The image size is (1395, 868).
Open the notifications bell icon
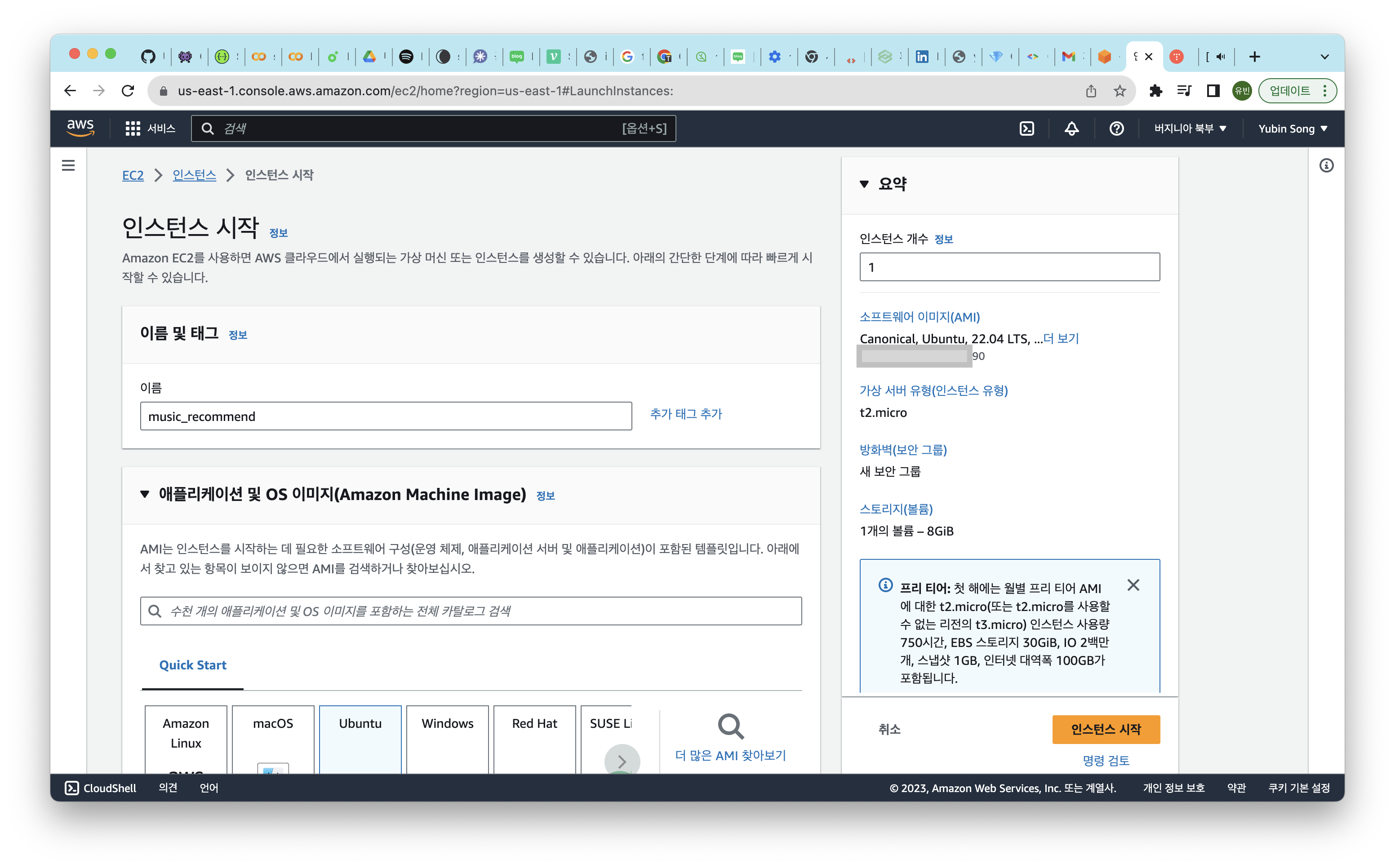point(1071,128)
